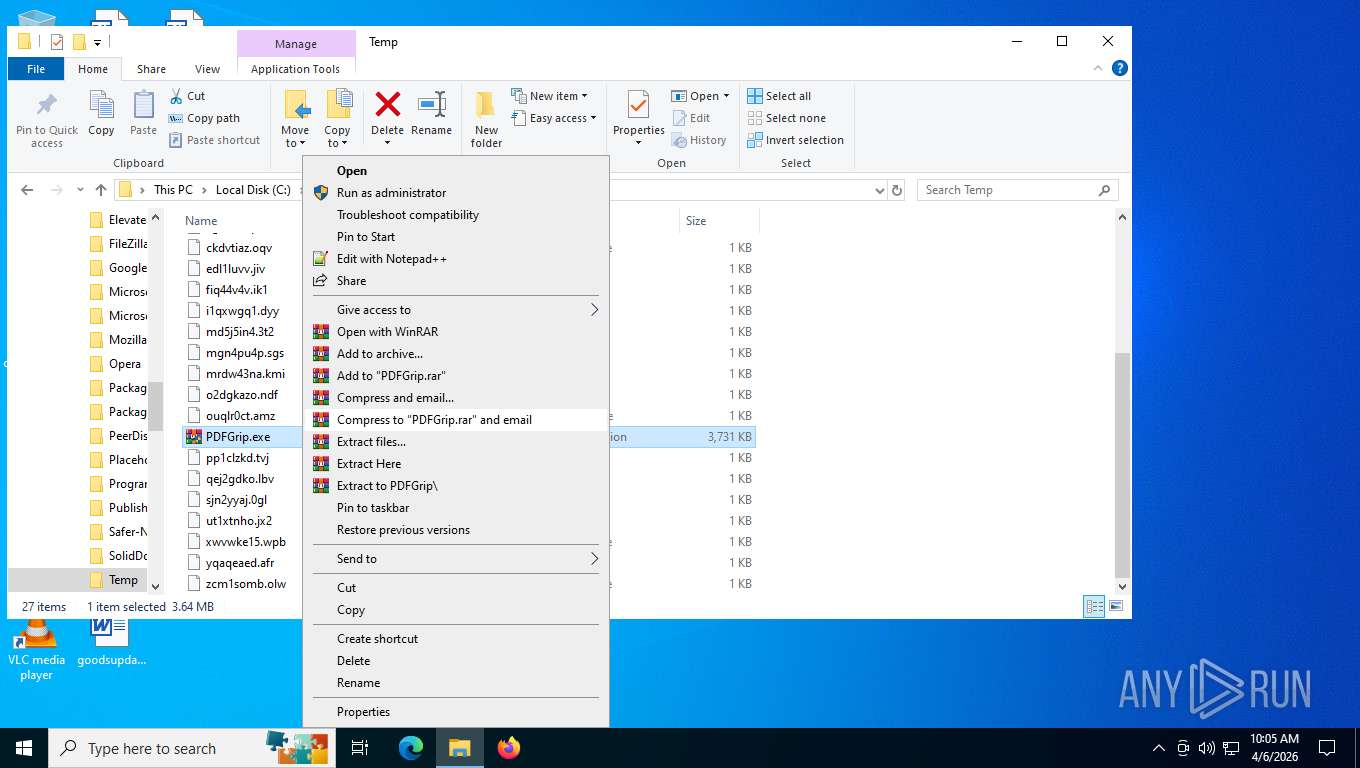Open the New item dropdown
The height and width of the screenshot is (768, 1360).
(x=549, y=96)
